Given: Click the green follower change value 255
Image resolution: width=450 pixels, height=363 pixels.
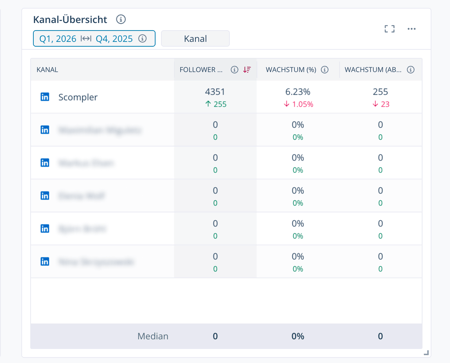Looking at the screenshot, I should pos(220,104).
